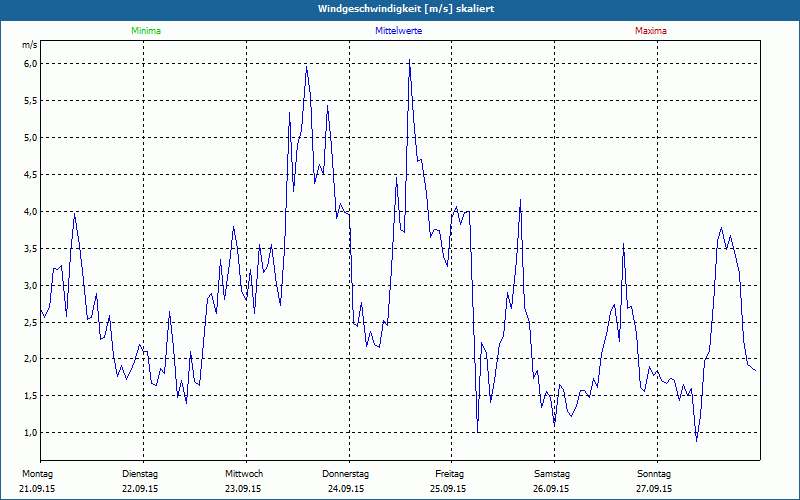Click the 25.09.15 date label
Image resolution: width=800 pixels, height=500 pixels.
[448, 489]
